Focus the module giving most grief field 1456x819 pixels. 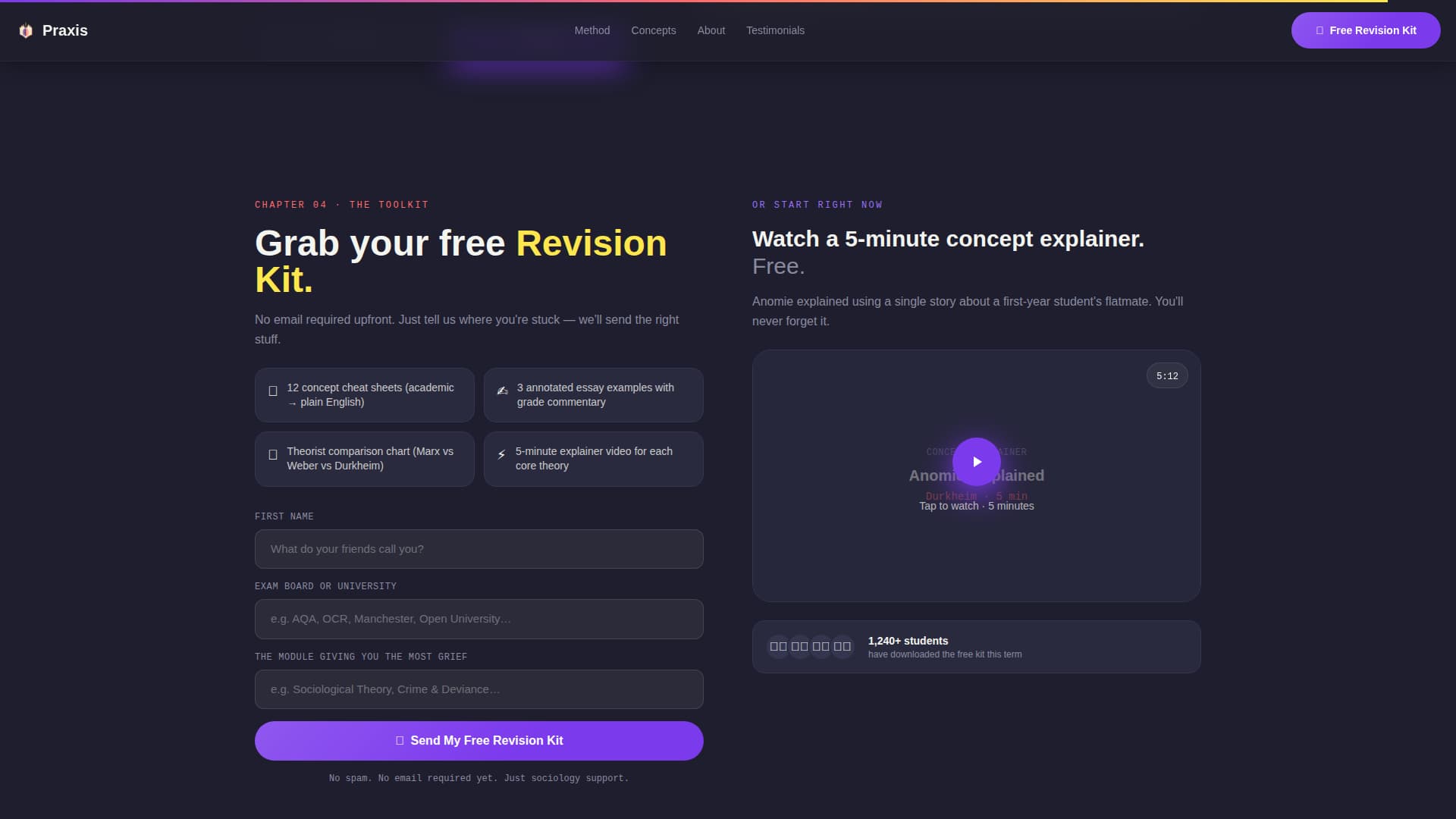(x=479, y=689)
